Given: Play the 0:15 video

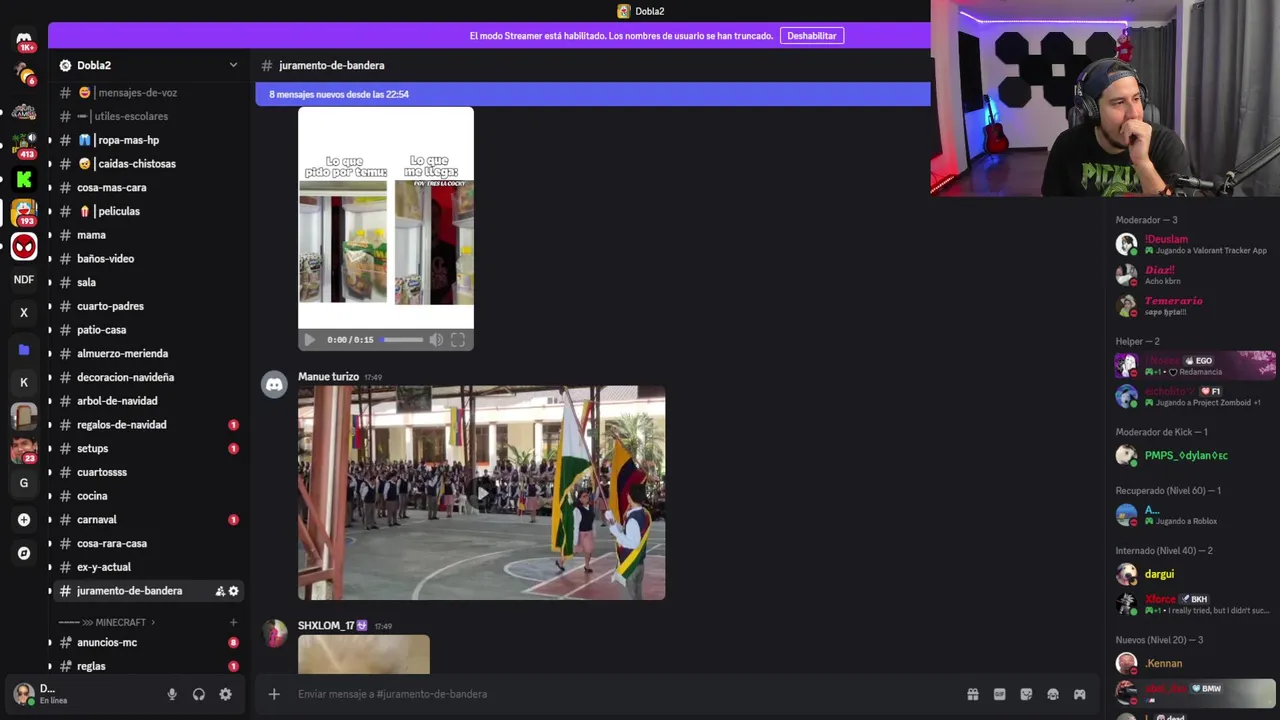Looking at the screenshot, I should point(309,340).
